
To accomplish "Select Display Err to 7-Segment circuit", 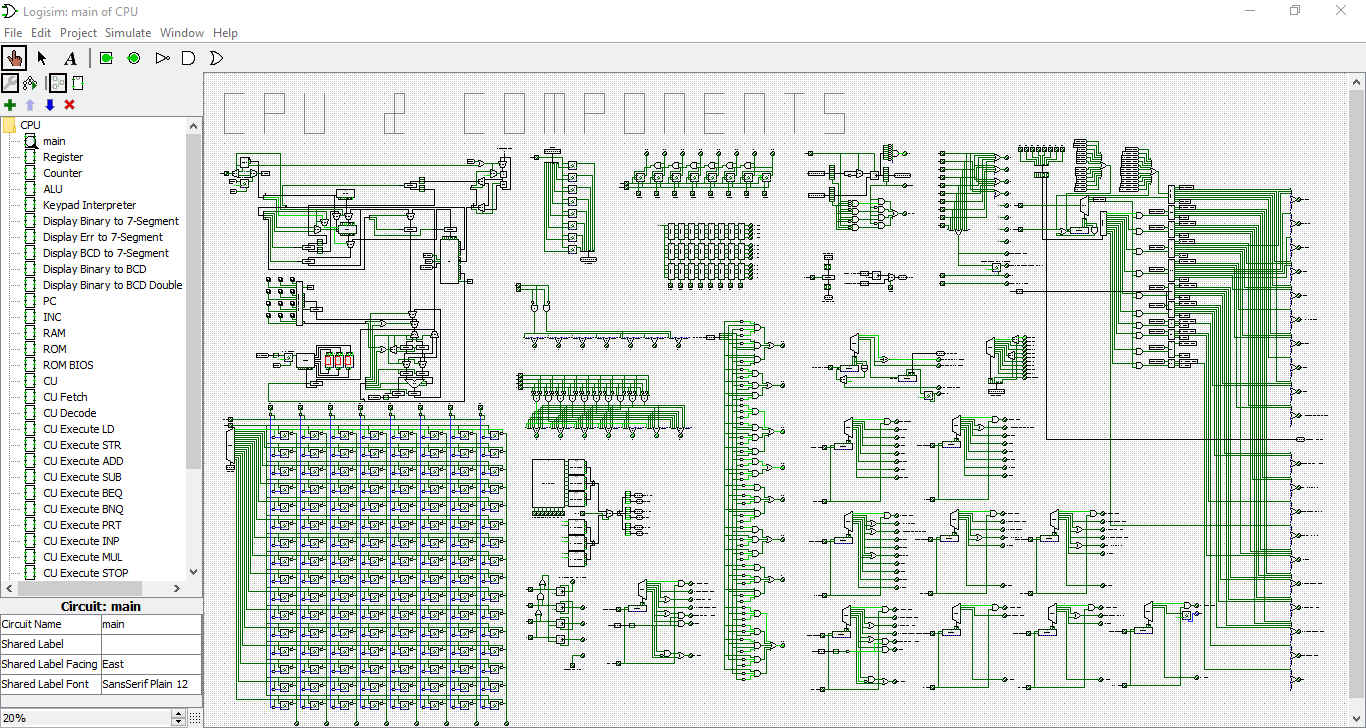I will [103, 237].
